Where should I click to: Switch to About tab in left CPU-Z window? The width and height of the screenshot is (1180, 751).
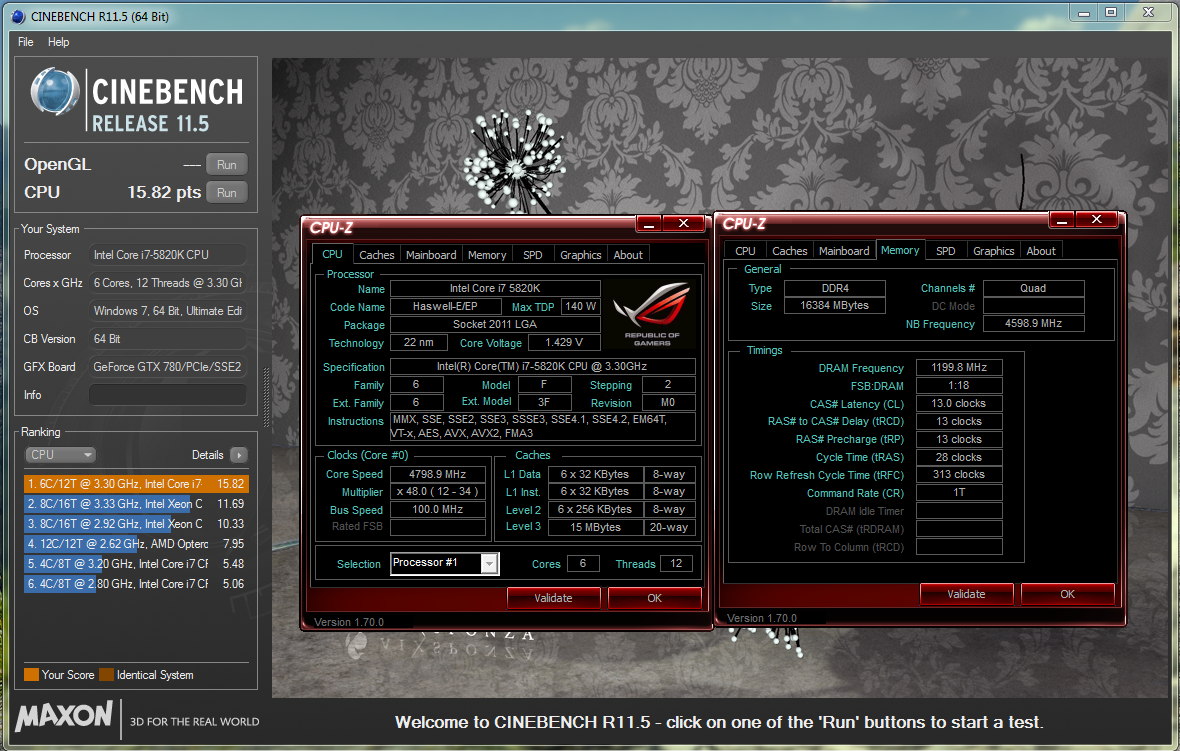coord(628,254)
